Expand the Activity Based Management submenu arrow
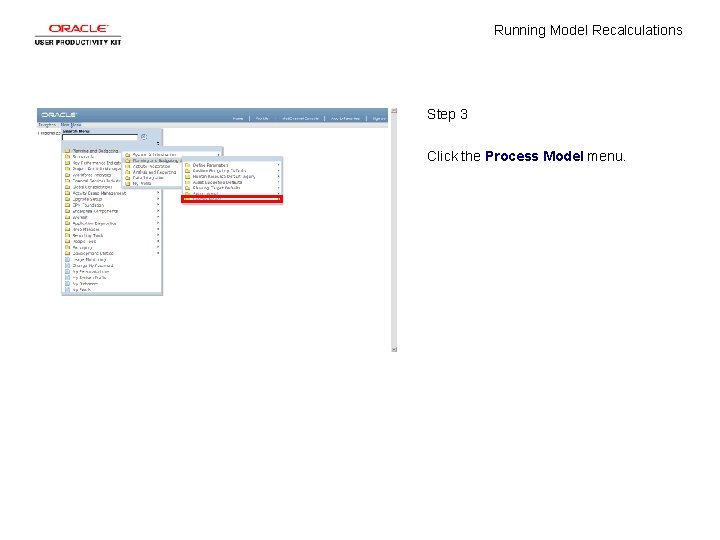The width and height of the screenshot is (720, 540). tap(158, 193)
